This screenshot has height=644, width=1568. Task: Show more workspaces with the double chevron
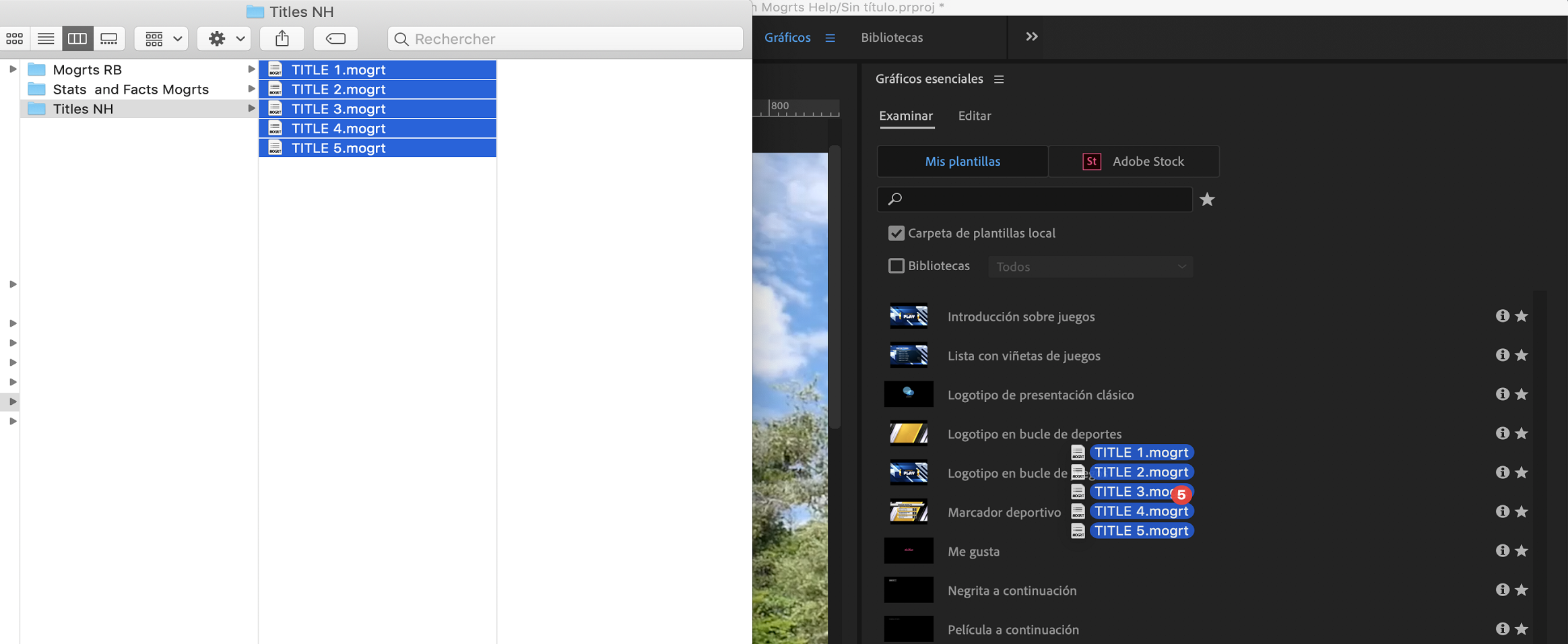[1032, 37]
